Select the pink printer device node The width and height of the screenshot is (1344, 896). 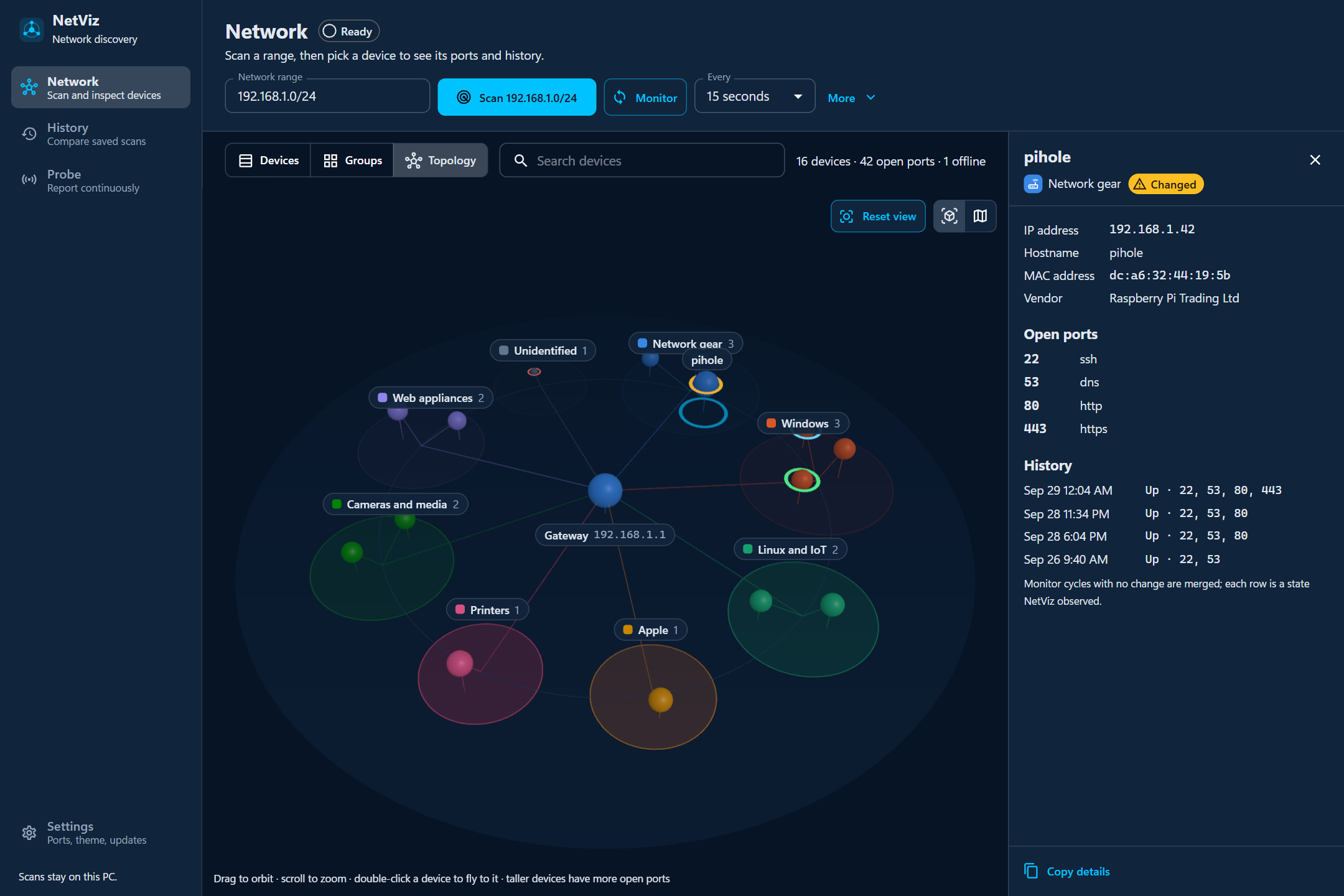tap(460, 663)
